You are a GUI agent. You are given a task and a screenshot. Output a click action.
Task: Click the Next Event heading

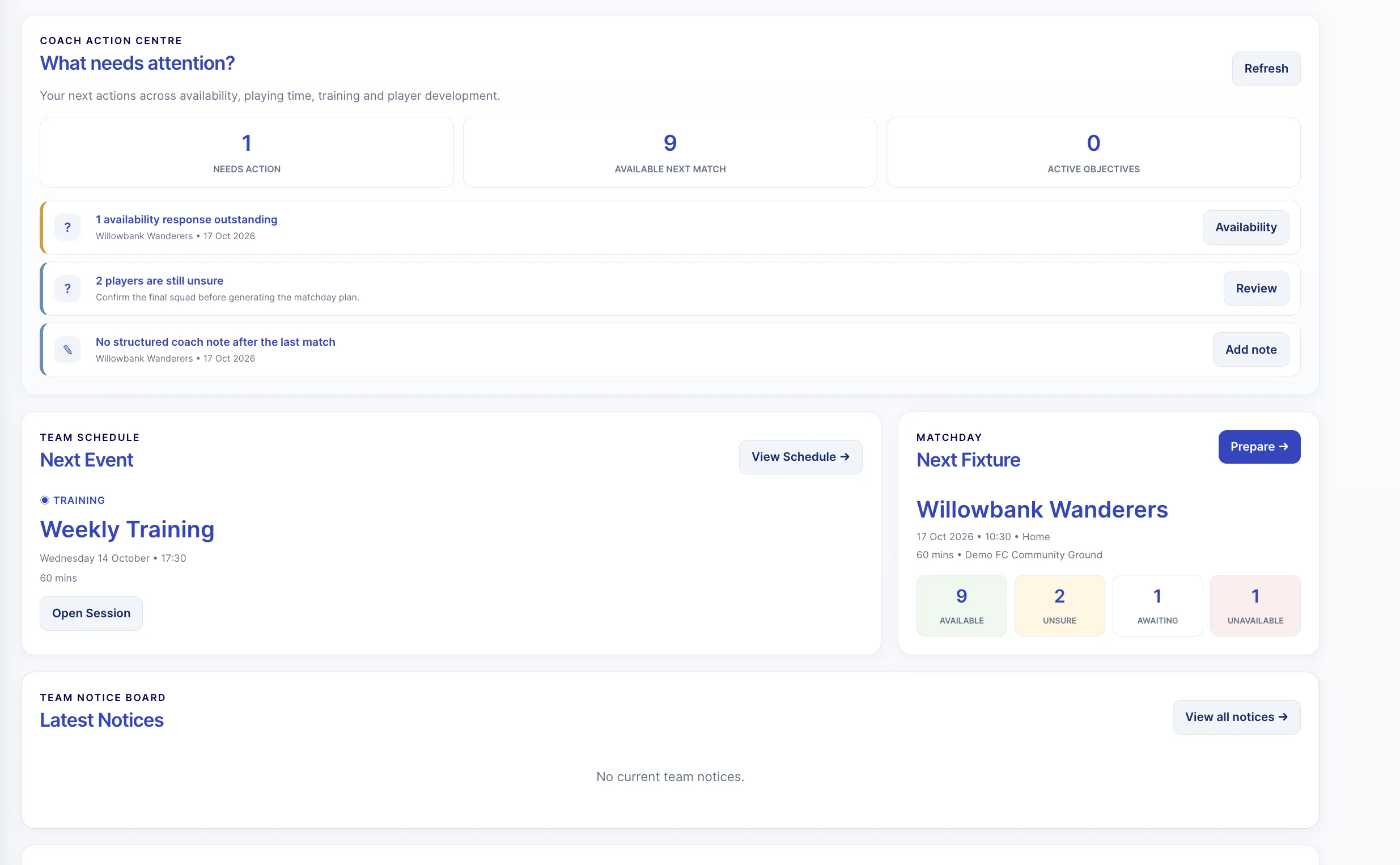(x=86, y=460)
